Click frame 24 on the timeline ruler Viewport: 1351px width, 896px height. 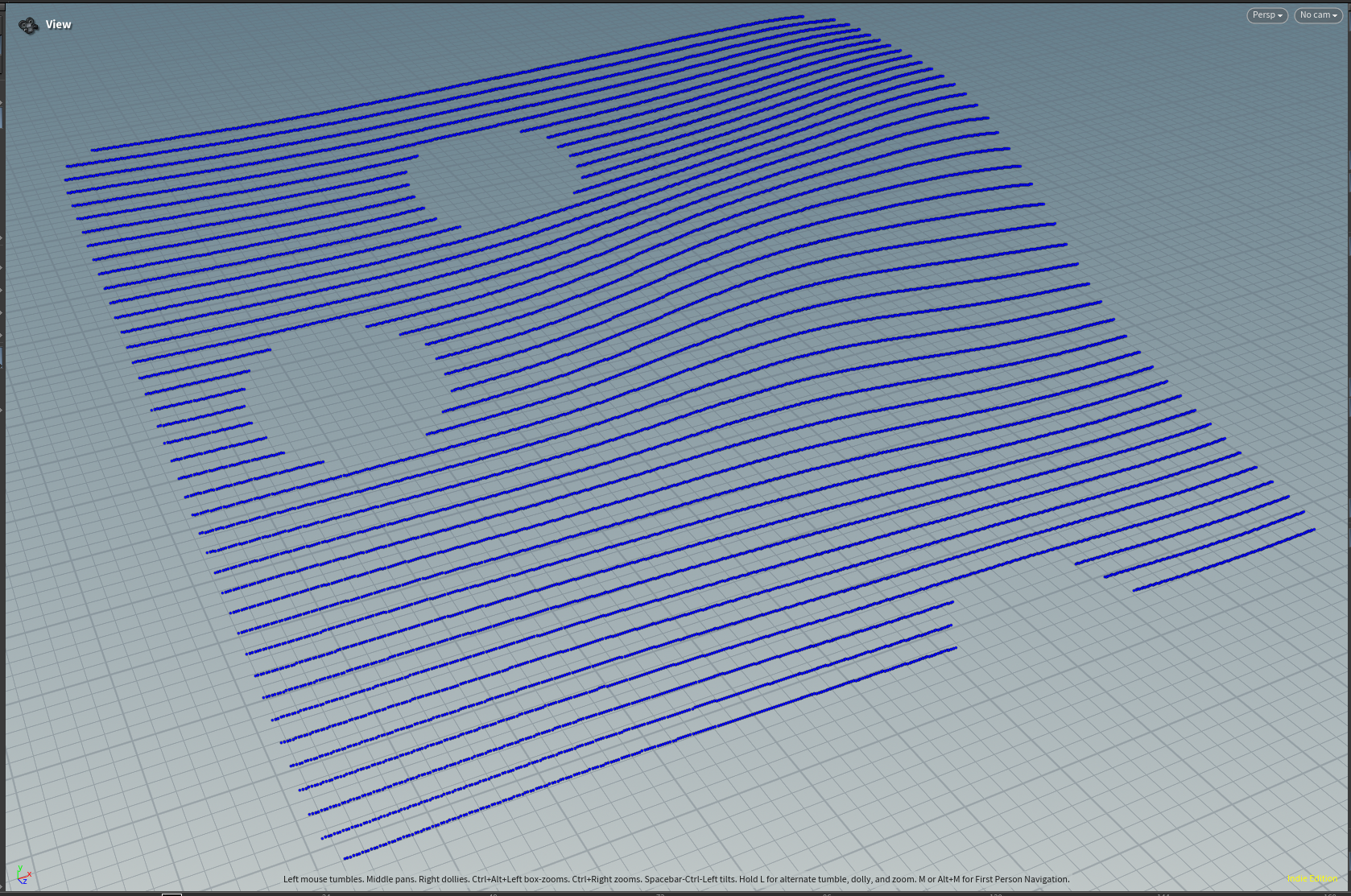(326, 894)
